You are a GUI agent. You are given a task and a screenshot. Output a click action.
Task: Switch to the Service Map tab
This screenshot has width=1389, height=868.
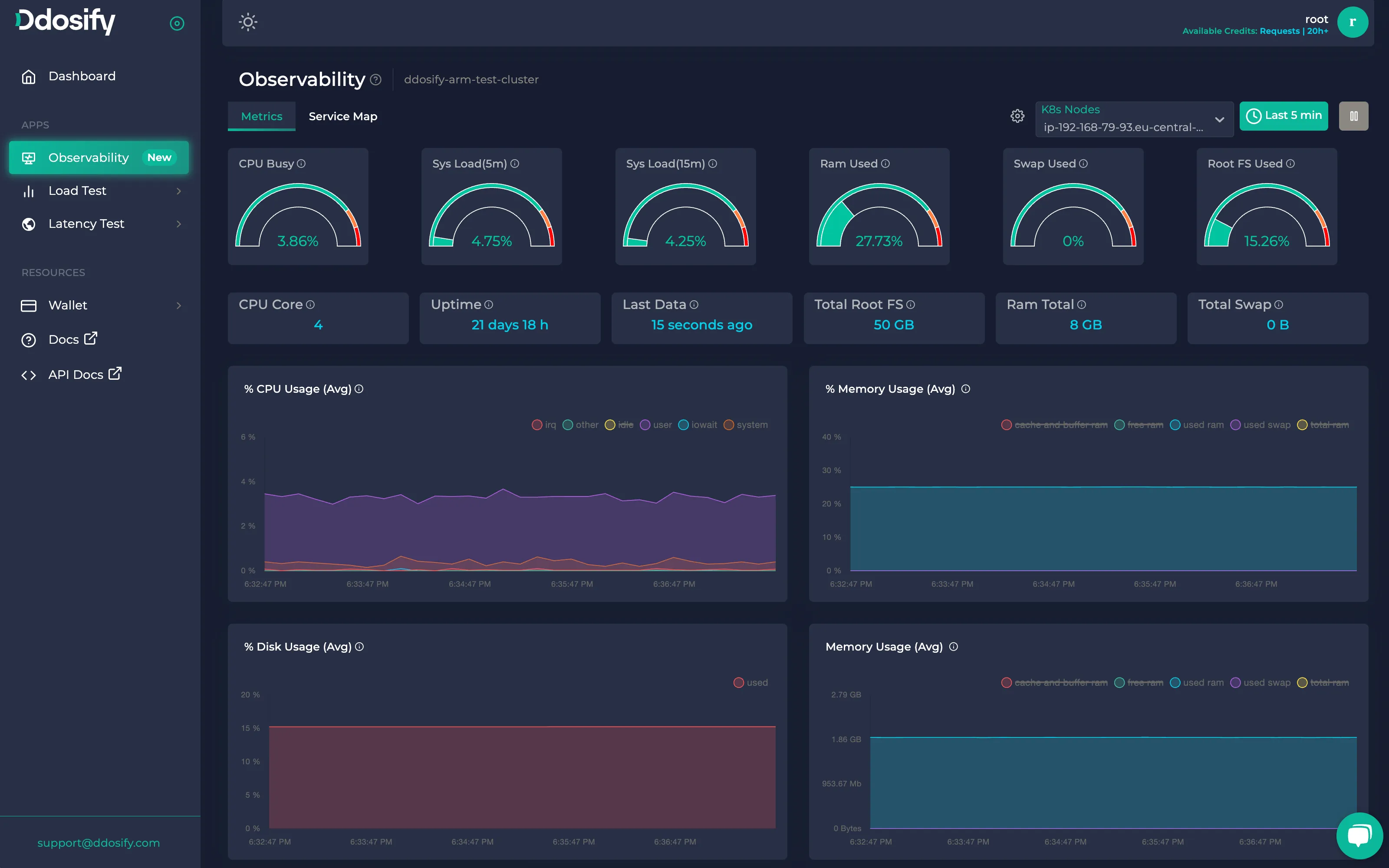(x=343, y=116)
